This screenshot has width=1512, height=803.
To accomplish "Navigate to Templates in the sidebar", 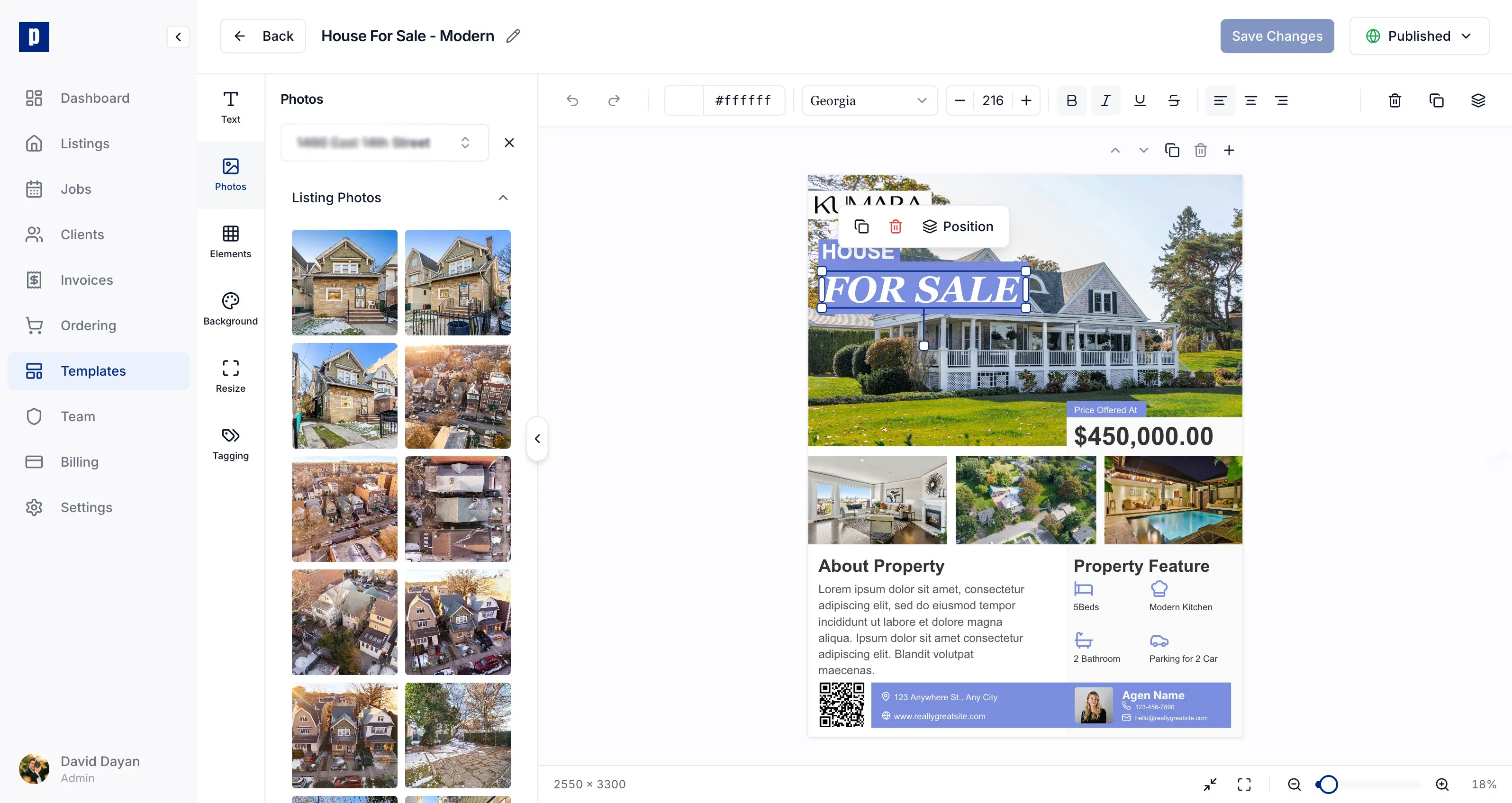I will click(x=93, y=370).
